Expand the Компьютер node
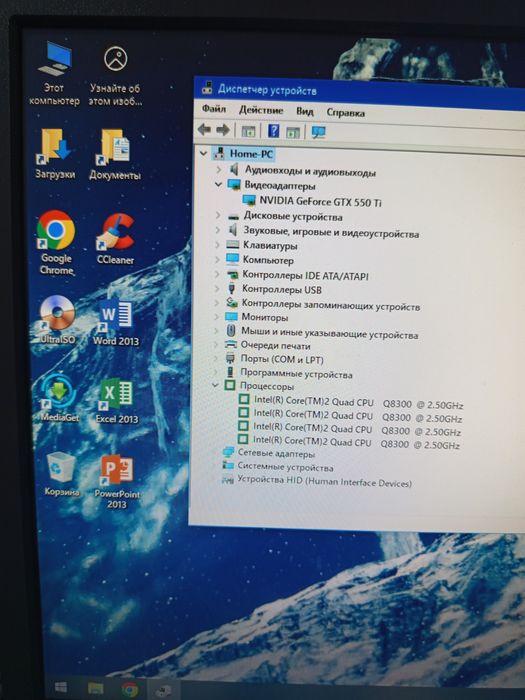The image size is (525, 700). click(x=217, y=260)
